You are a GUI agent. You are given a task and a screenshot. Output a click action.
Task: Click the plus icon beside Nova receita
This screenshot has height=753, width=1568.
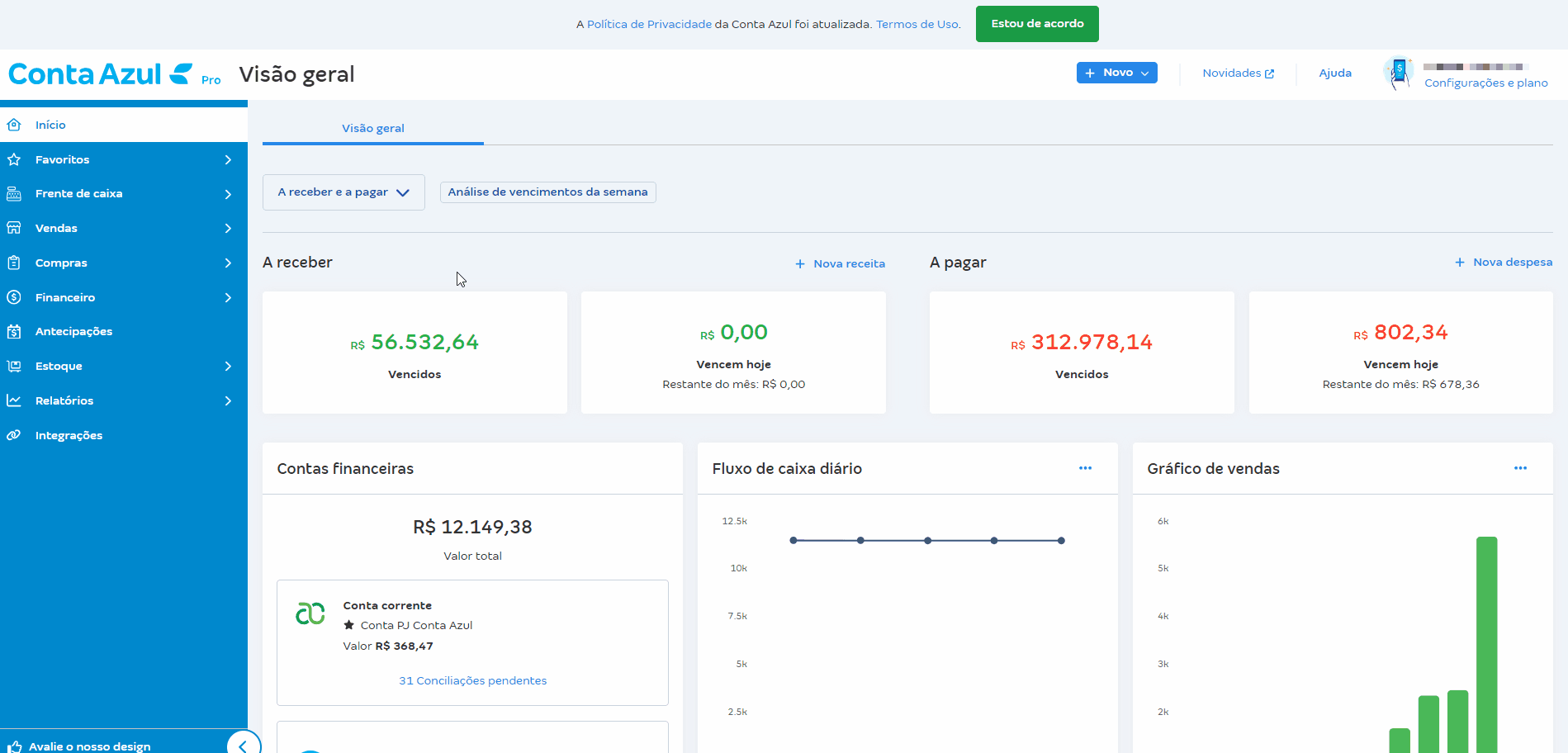[x=800, y=264]
